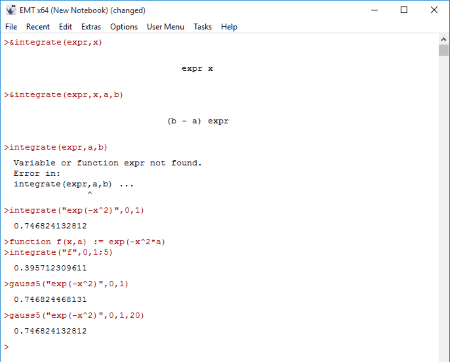The image size is (450, 362).
Task: Place cursor in command >&integrate(expr,x)
Action: click(53, 42)
